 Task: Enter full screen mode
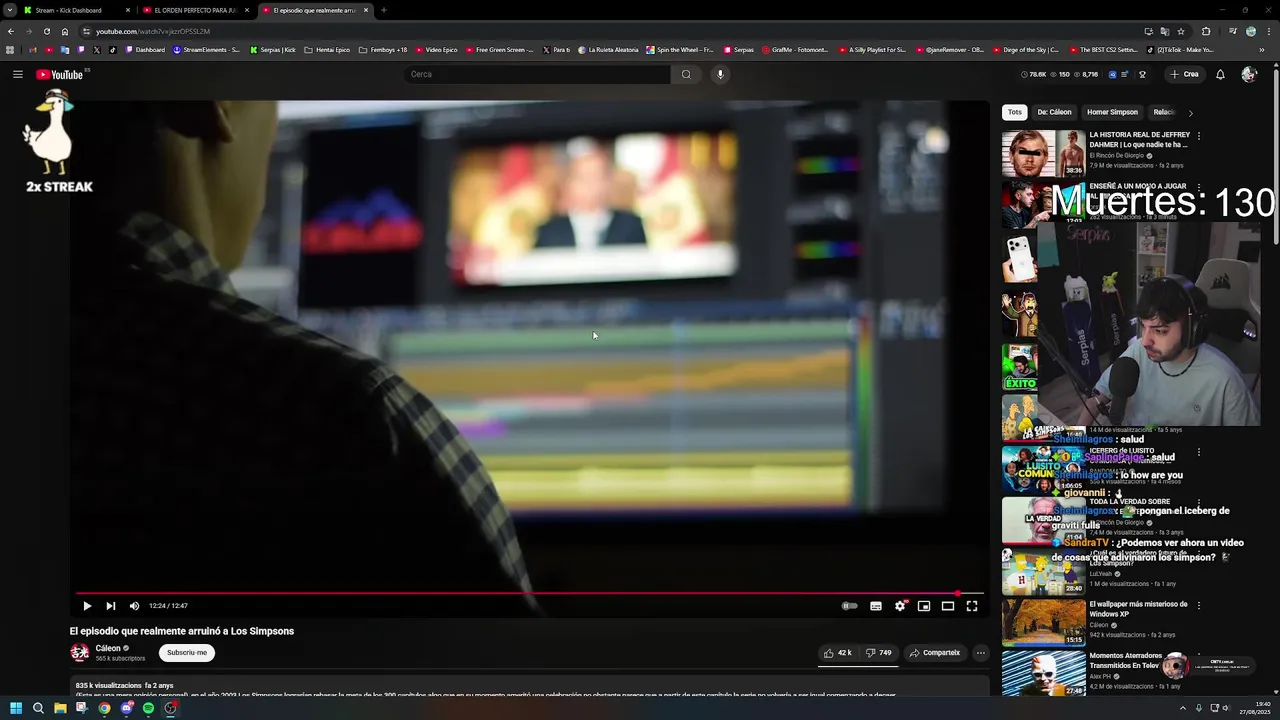coord(972,606)
